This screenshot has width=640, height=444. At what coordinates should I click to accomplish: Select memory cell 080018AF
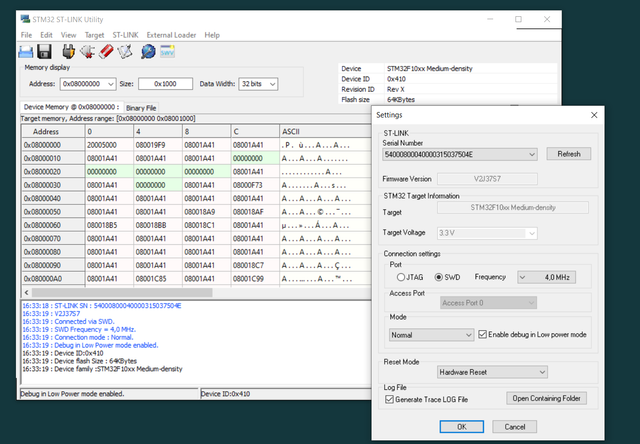pyautogui.click(x=255, y=212)
